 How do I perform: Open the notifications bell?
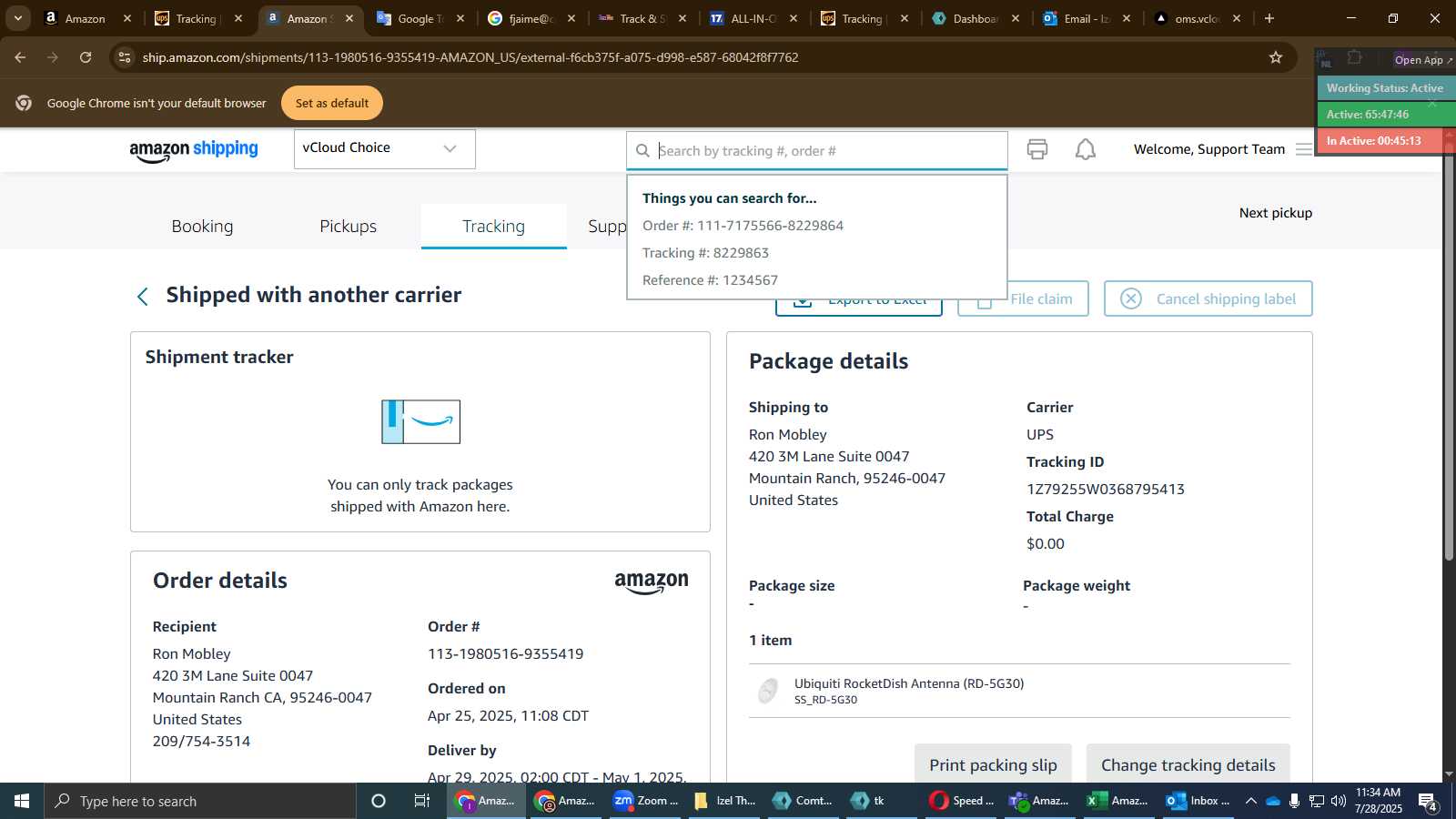(x=1086, y=149)
